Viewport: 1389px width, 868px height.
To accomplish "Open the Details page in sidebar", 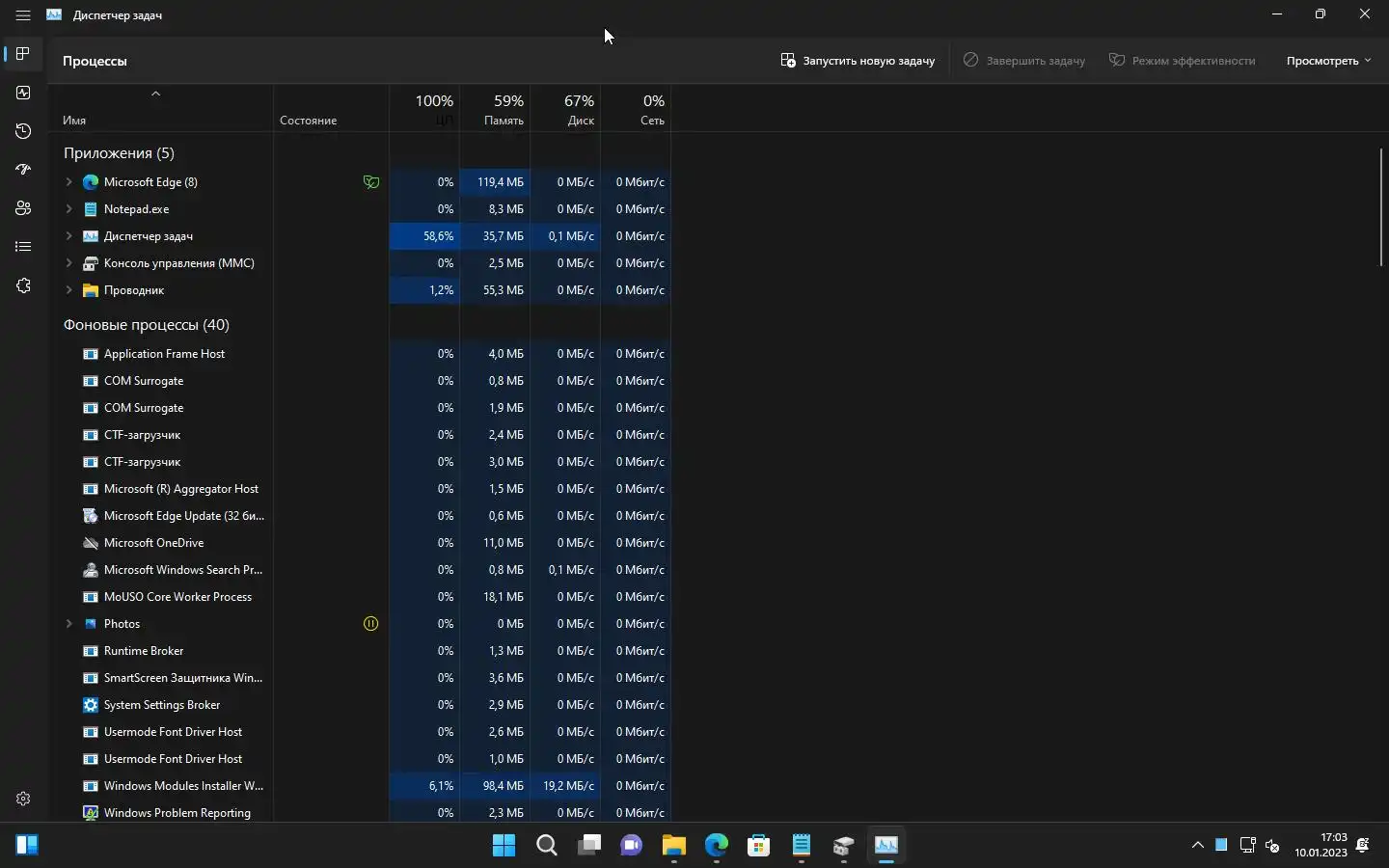I will pos(23,247).
